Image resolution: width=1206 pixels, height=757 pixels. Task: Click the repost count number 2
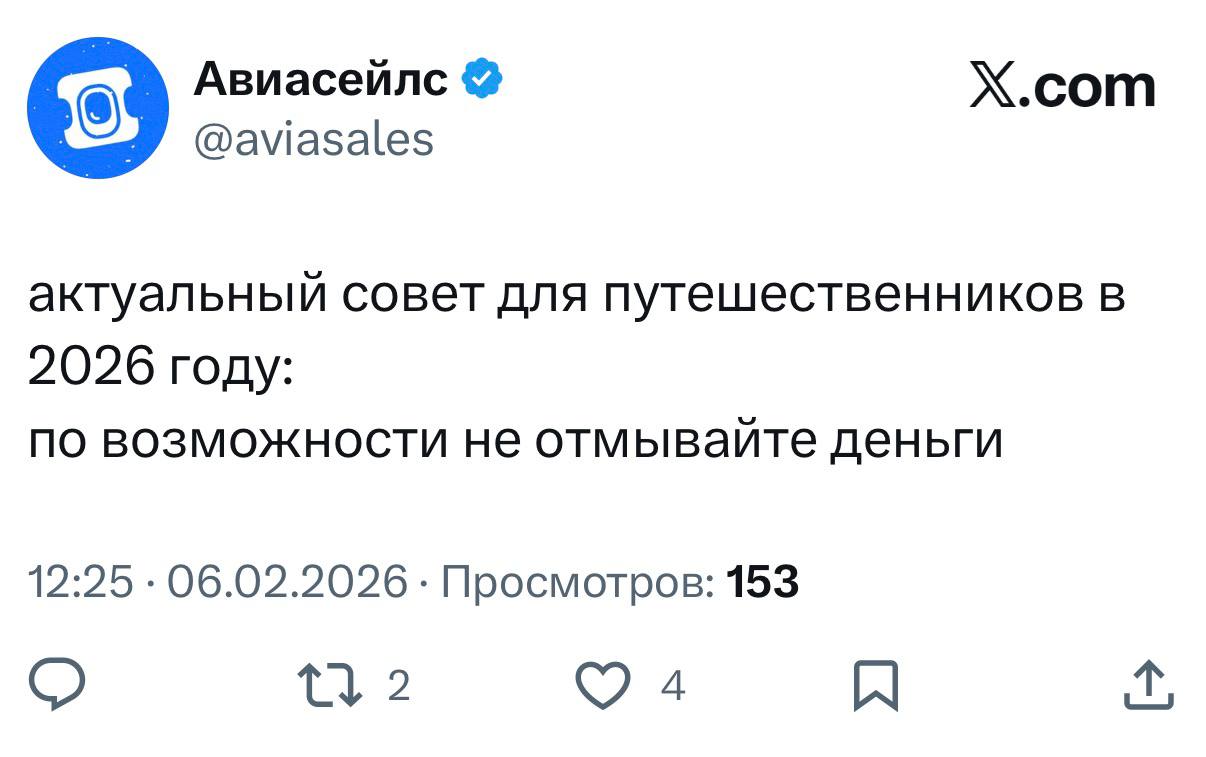coord(397,686)
